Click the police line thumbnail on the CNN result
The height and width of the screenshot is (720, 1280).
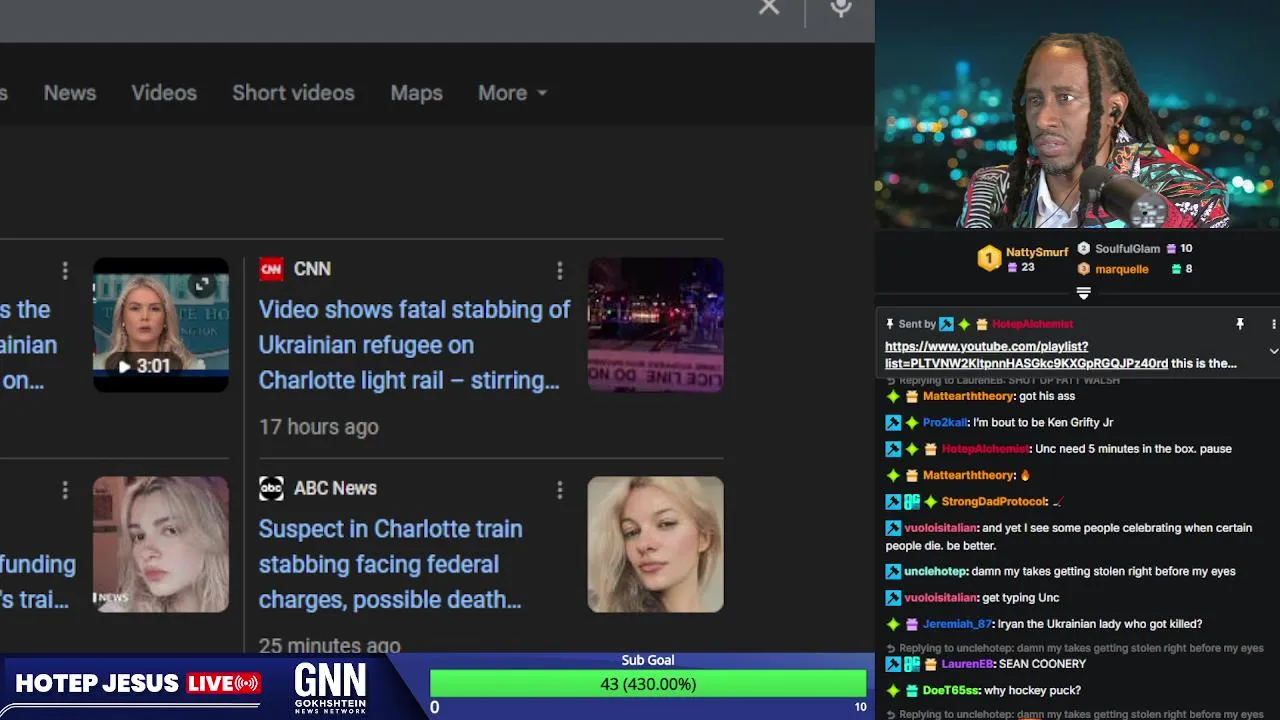click(x=655, y=325)
